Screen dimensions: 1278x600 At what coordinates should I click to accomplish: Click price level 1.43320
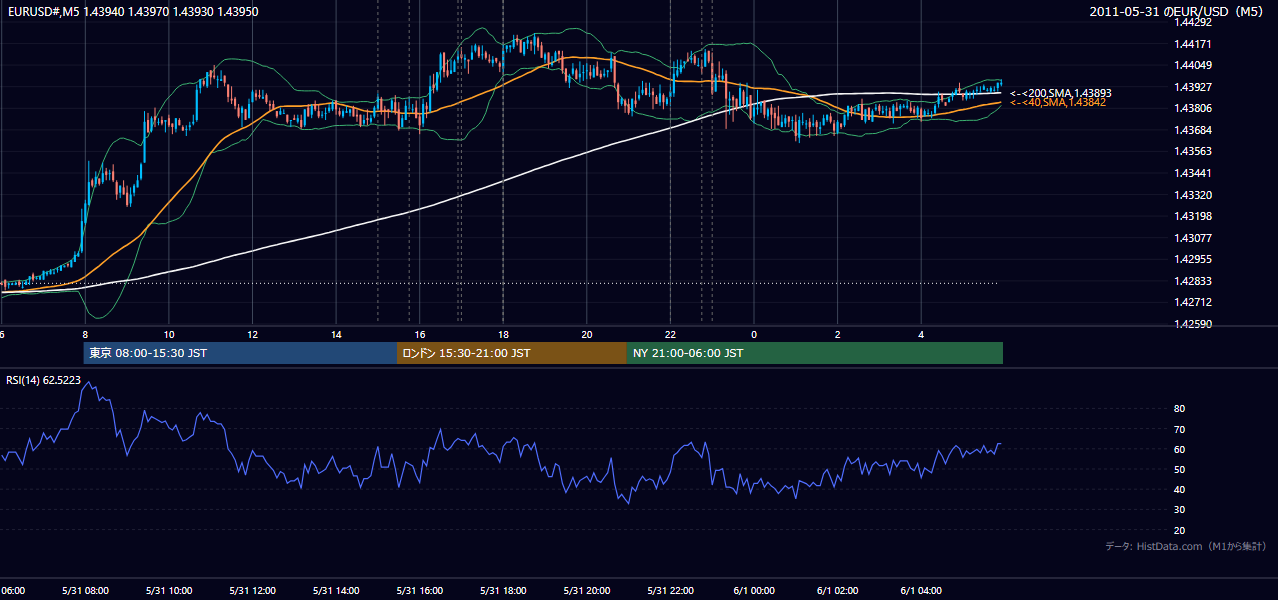(1193, 195)
